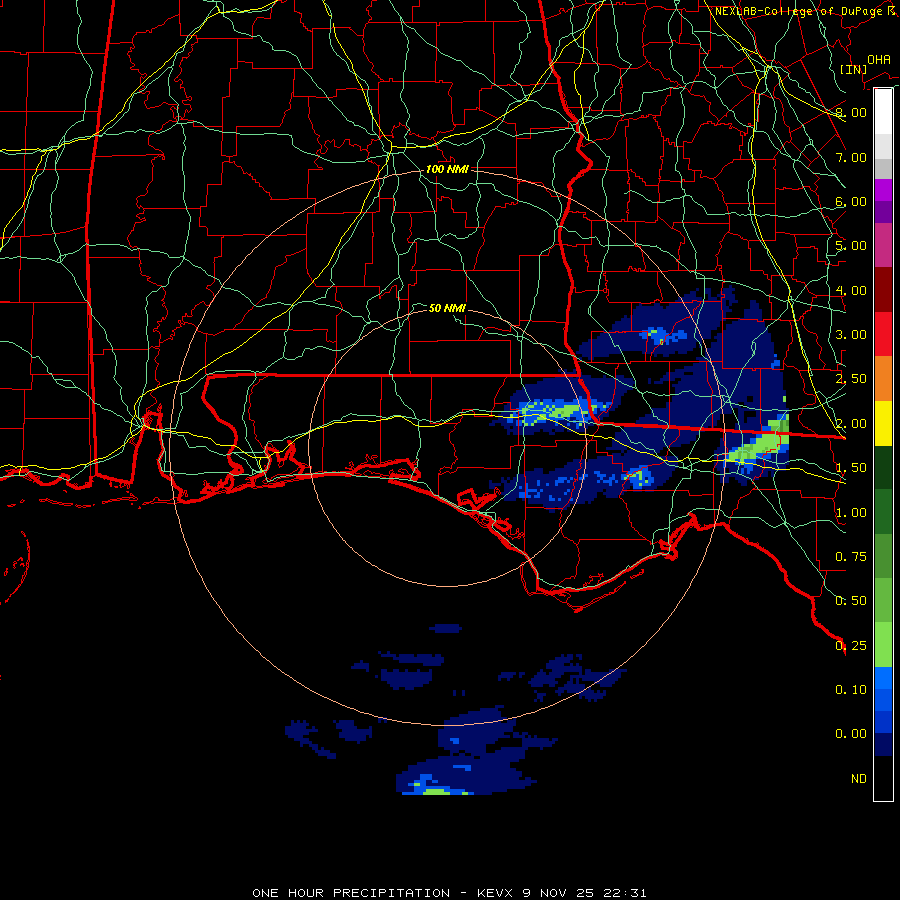Click the '2.00' legend value

851,424
